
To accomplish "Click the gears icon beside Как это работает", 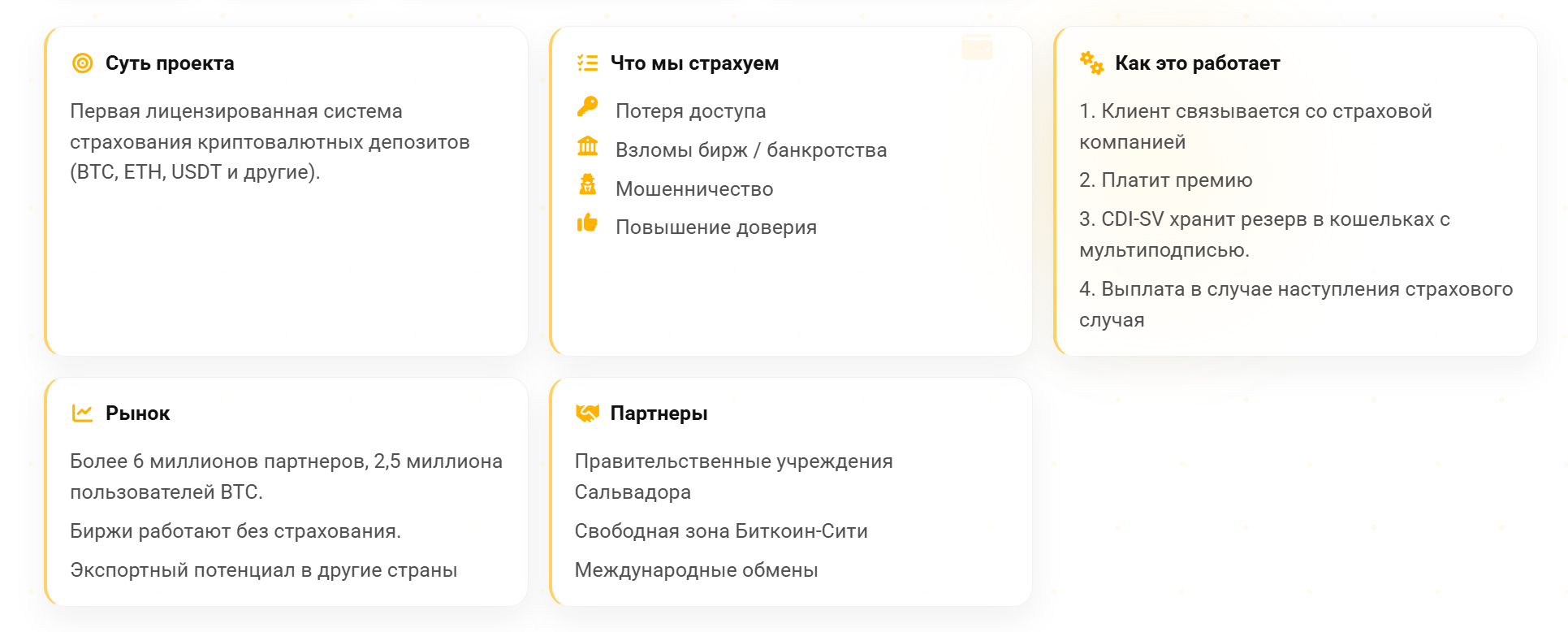I will point(1091,63).
